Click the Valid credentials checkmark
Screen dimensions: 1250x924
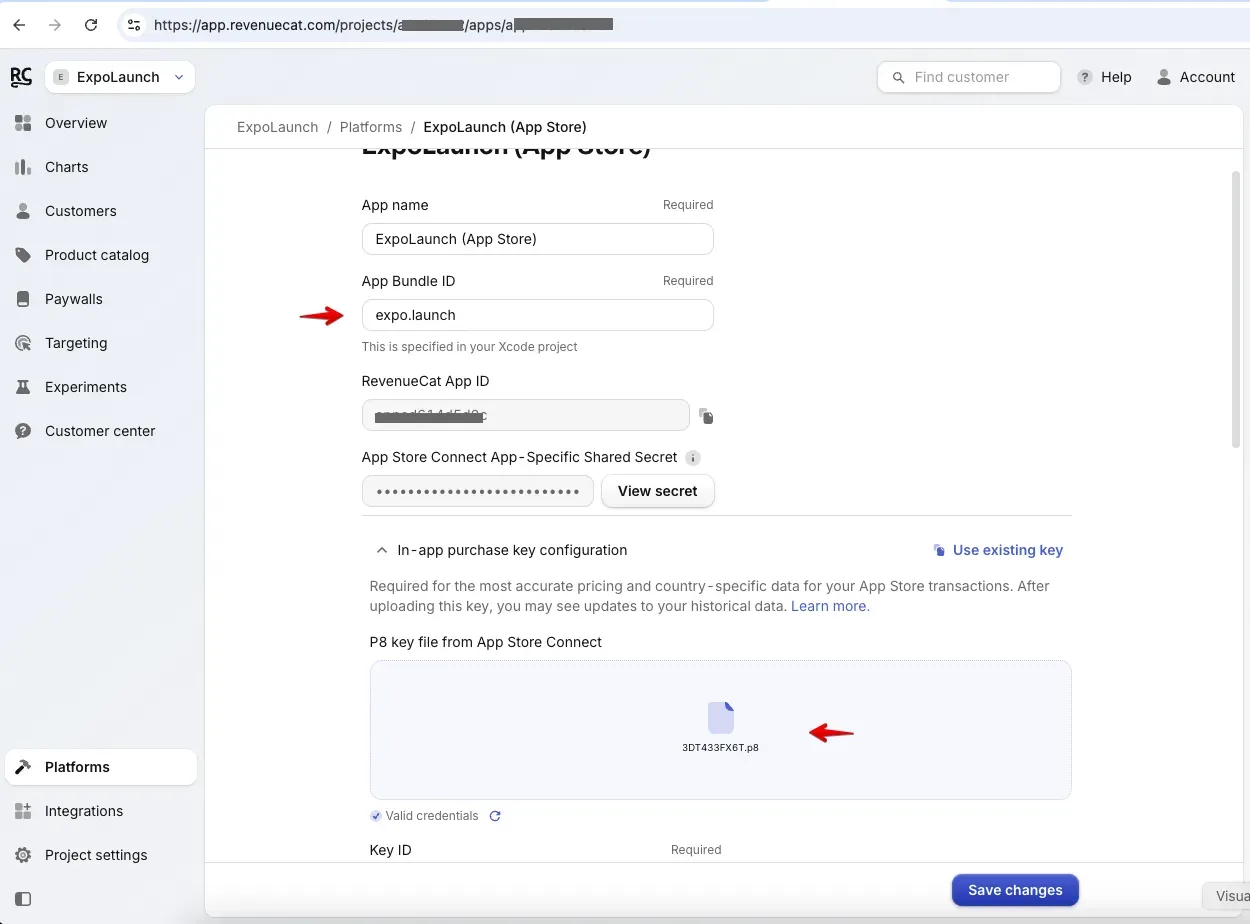click(x=376, y=816)
